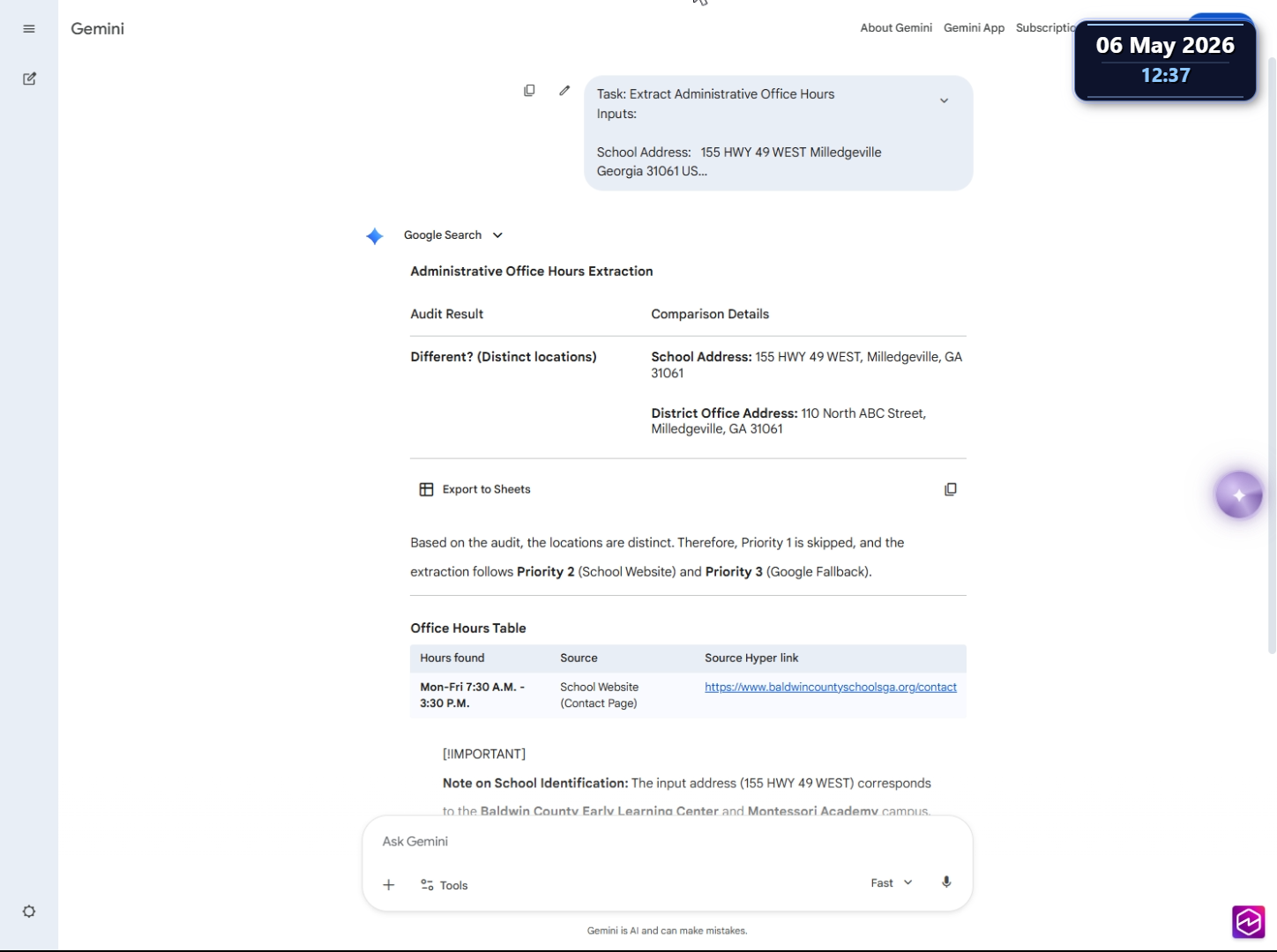Export table to Sheets
Image resolution: width=1277 pixels, height=952 pixels.
474,489
